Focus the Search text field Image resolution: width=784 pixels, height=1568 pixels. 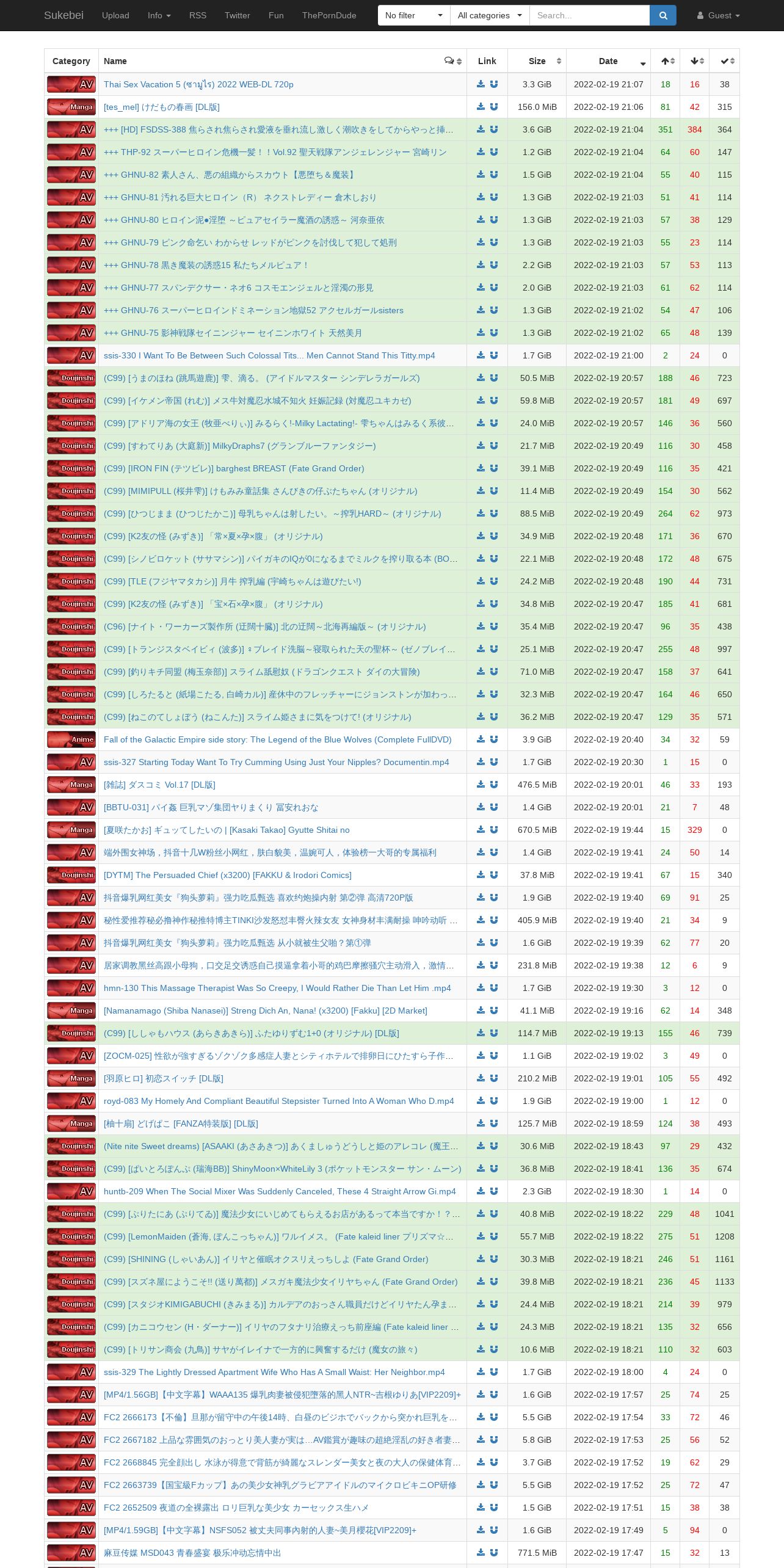[x=589, y=15]
